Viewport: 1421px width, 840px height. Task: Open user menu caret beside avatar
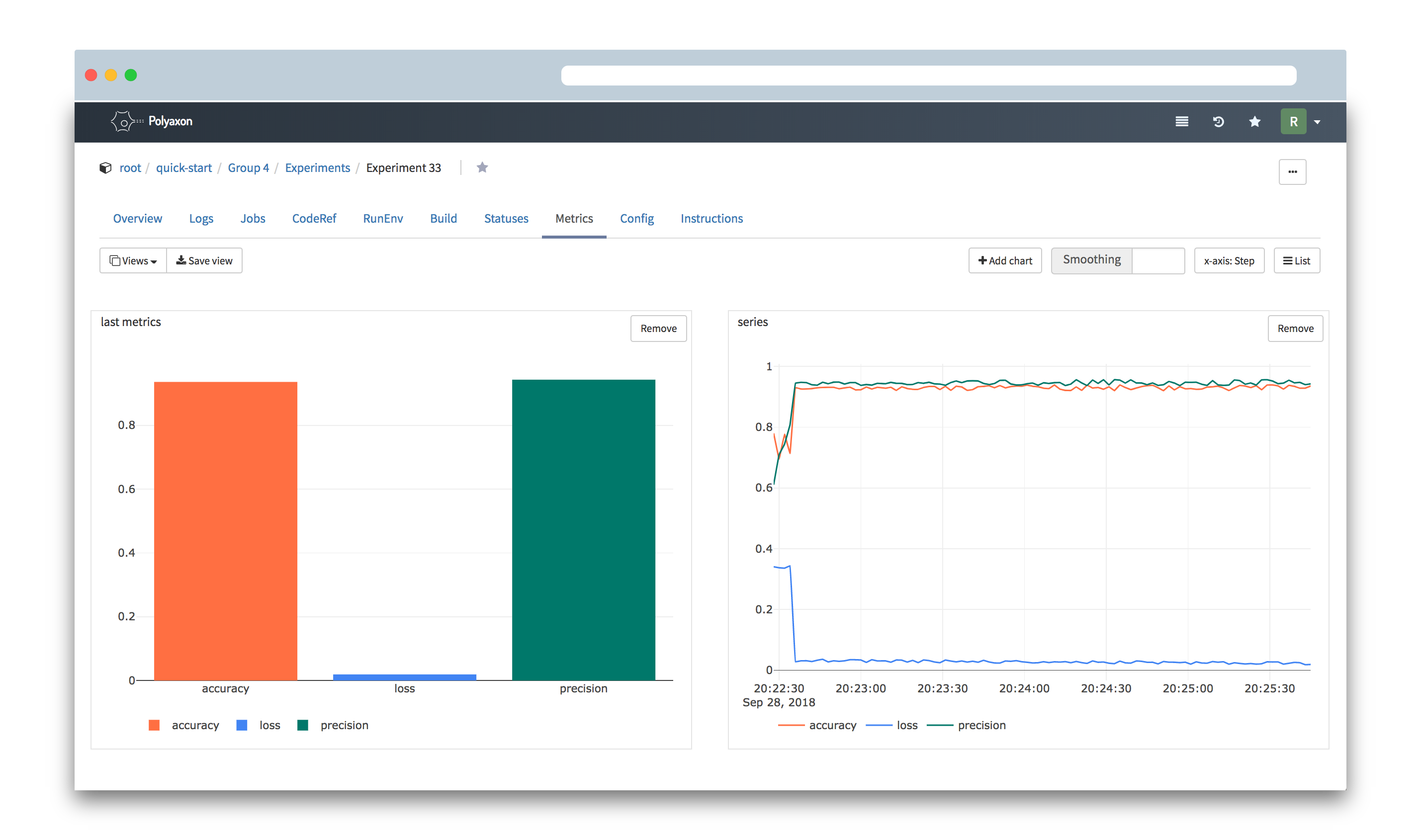tap(1318, 122)
